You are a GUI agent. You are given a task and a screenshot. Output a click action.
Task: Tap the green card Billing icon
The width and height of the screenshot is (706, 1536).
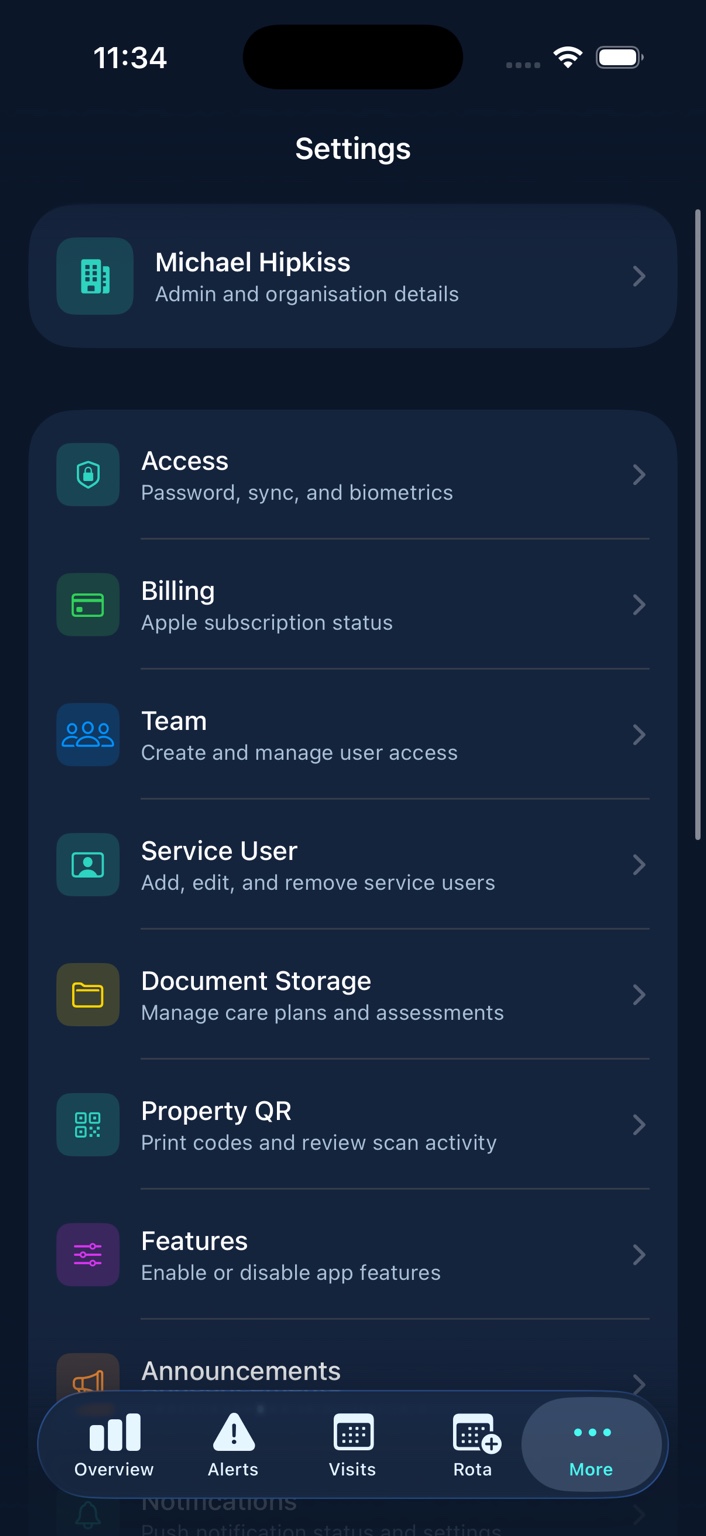(x=88, y=604)
